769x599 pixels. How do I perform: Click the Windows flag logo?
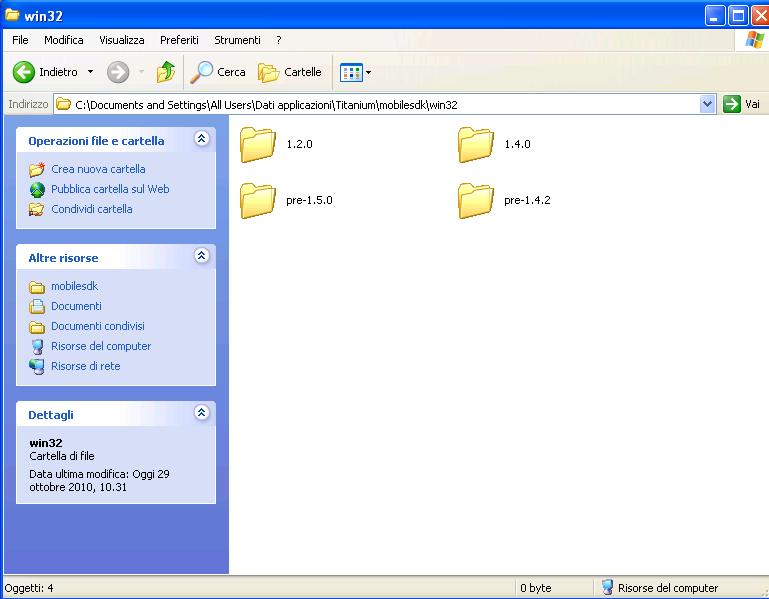[754, 40]
